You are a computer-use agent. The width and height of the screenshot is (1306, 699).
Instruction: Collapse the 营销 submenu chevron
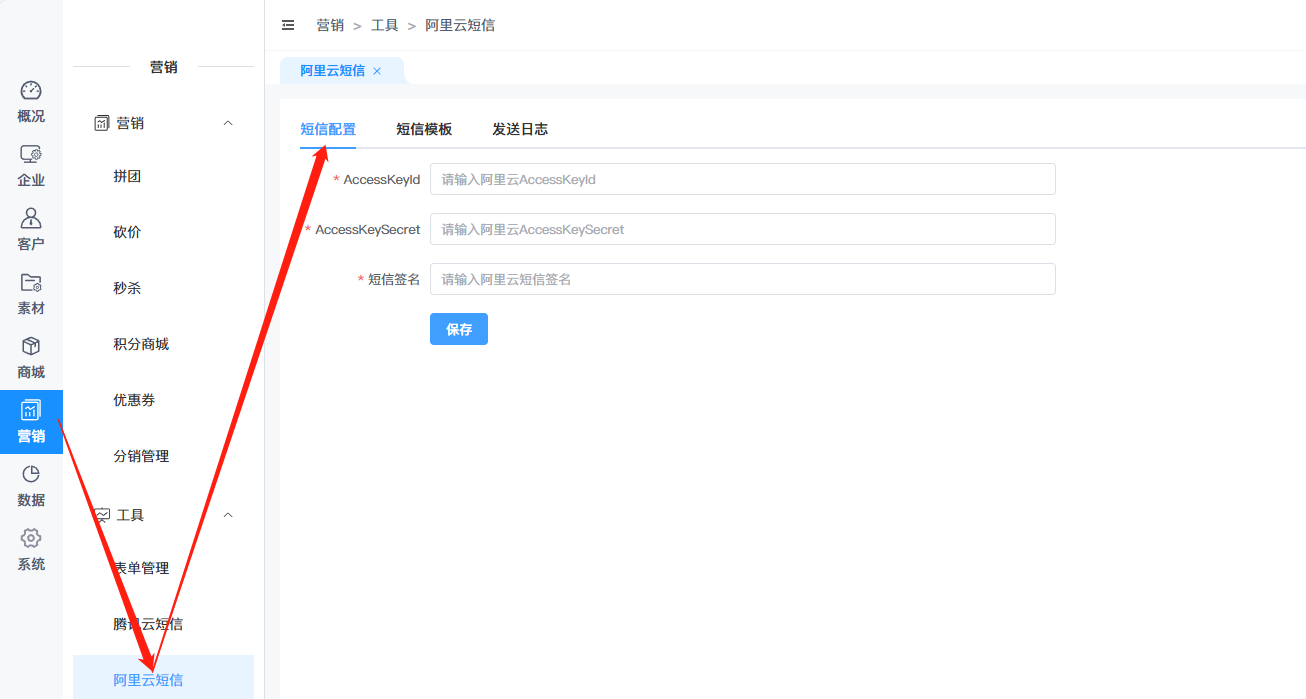pyautogui.click(x=228, y=123)
